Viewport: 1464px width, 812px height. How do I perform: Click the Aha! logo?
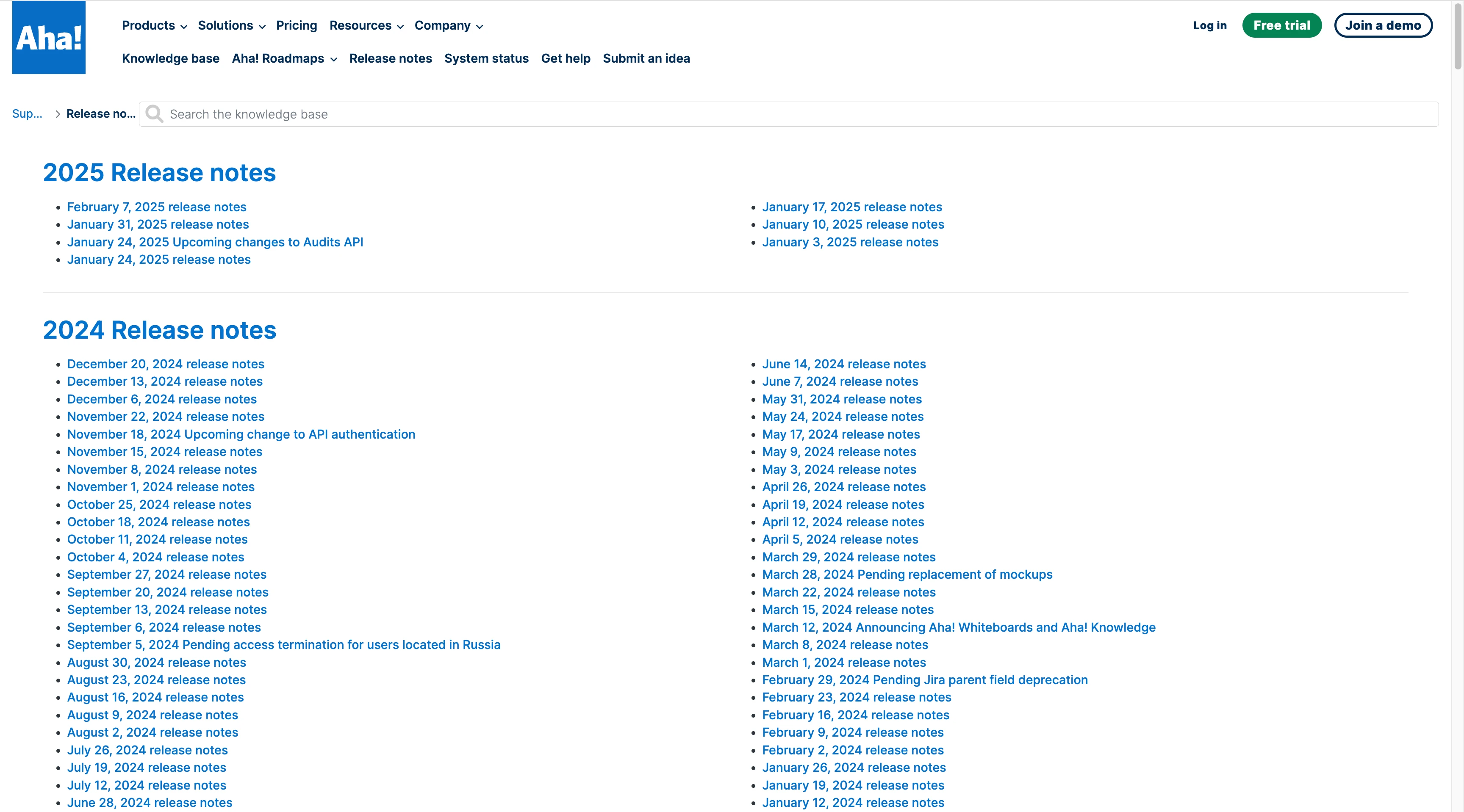click(x=48, y=38)
